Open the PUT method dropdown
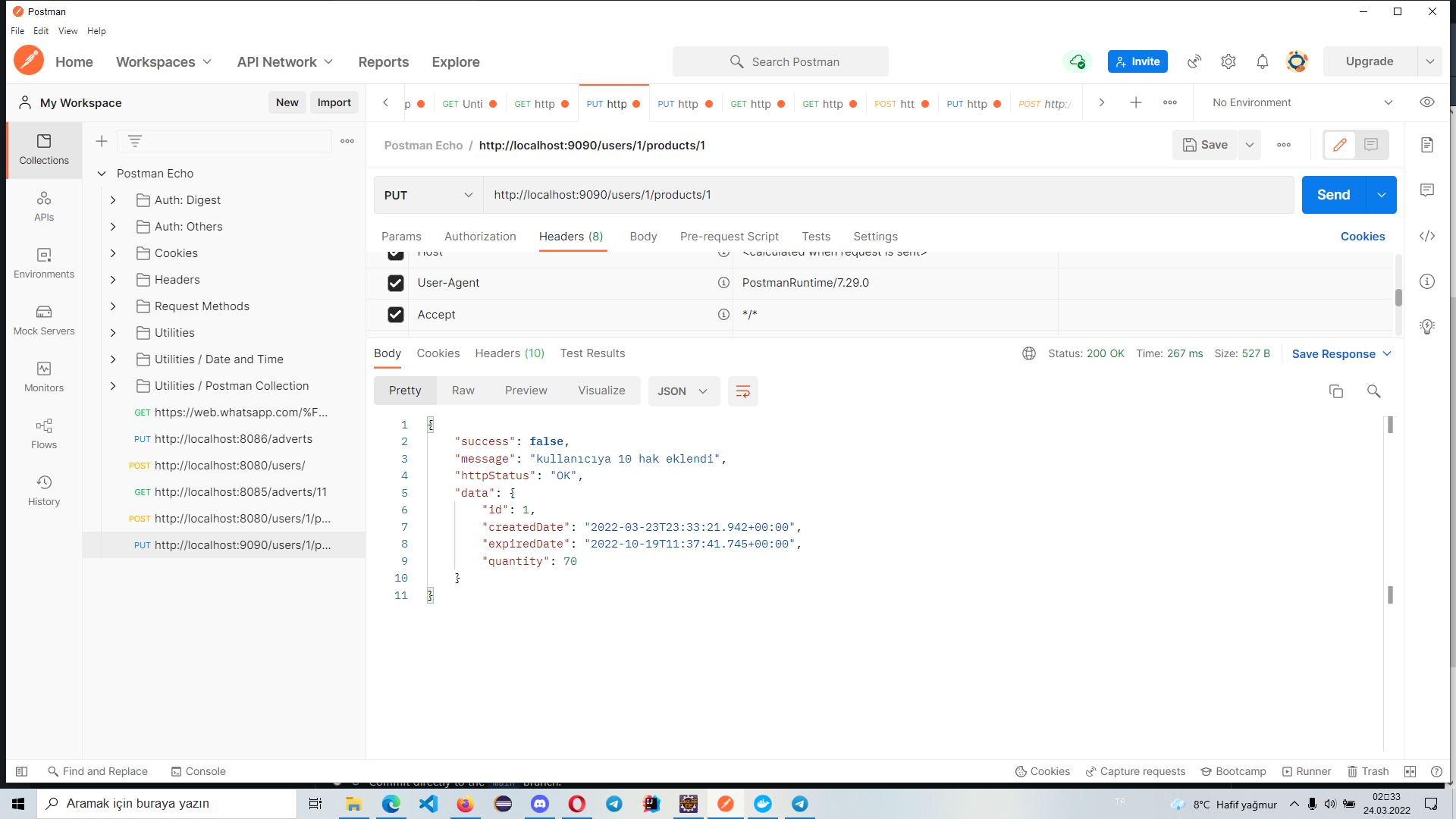The height and width of the screenshot is (819, 1456). [x=428, y=195]
